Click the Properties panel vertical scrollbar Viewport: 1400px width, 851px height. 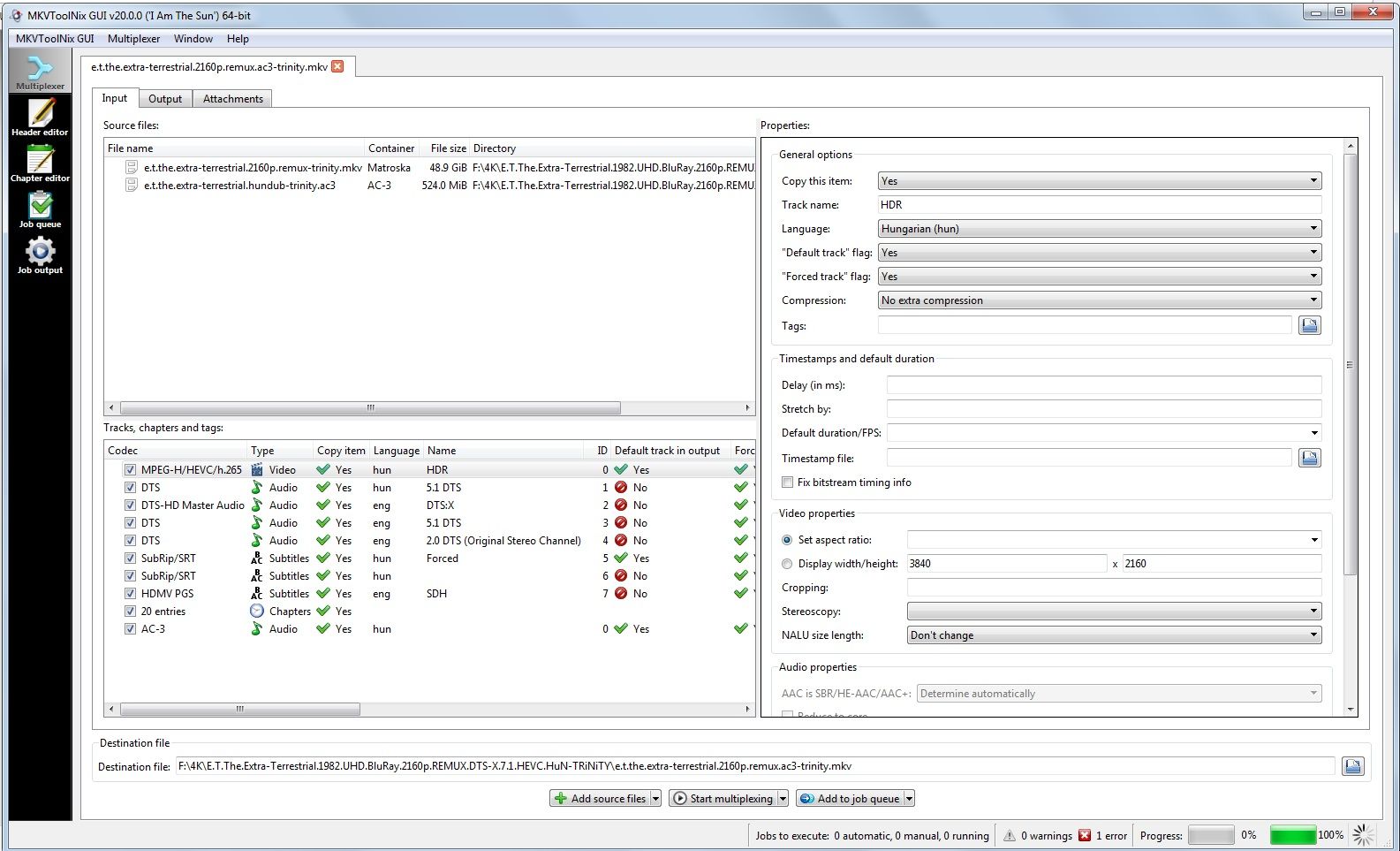pos(1350,364)
